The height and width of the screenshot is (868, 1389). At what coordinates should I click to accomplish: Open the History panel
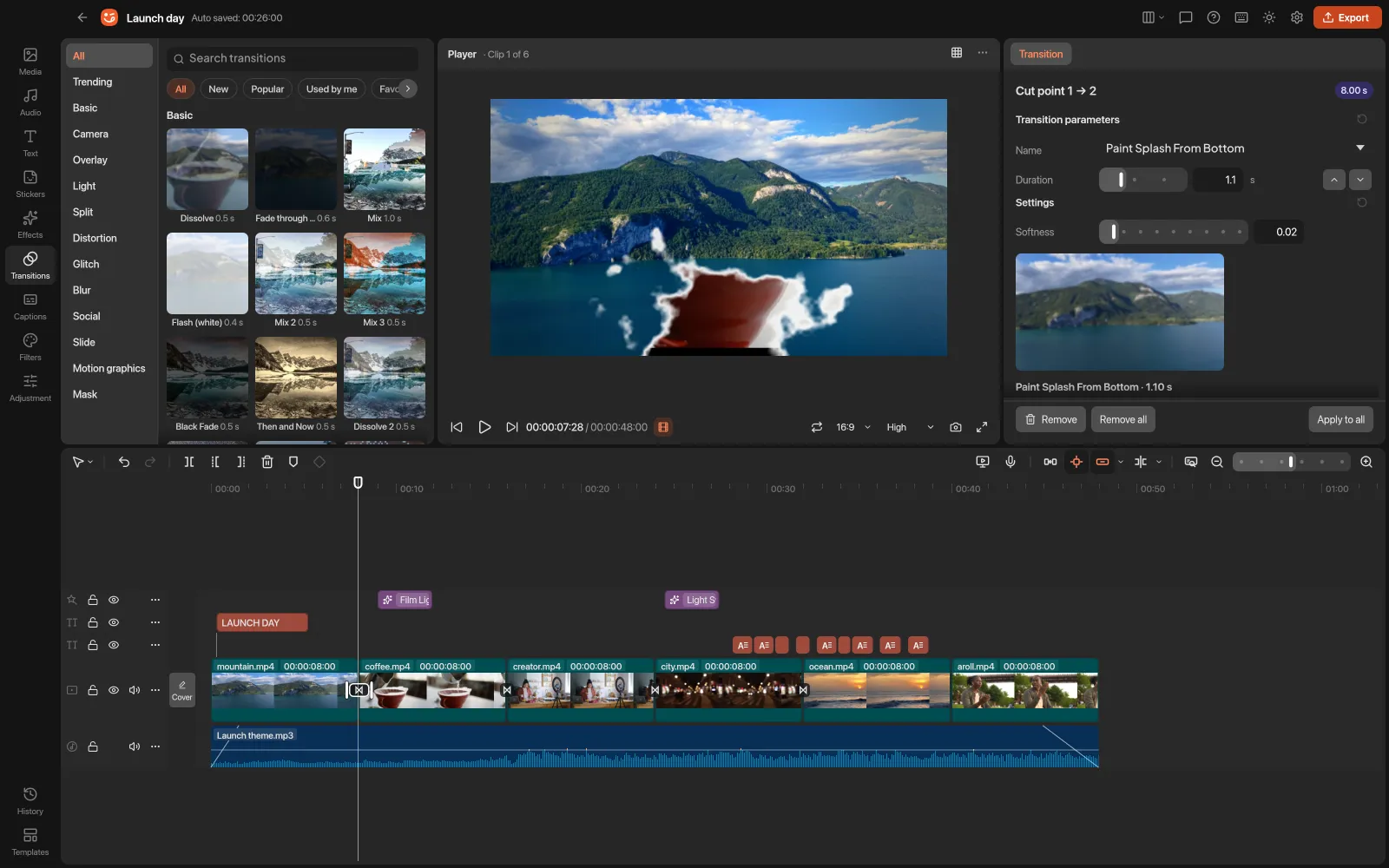pyautogui.click(x=30, y=800)
